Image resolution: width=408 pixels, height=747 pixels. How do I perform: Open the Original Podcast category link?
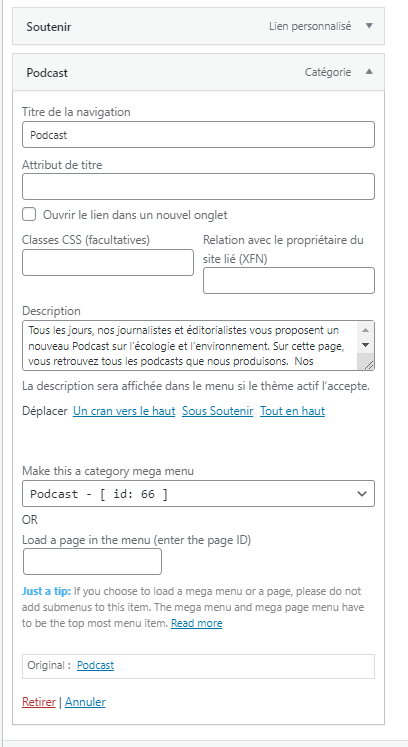pos(95,666)
